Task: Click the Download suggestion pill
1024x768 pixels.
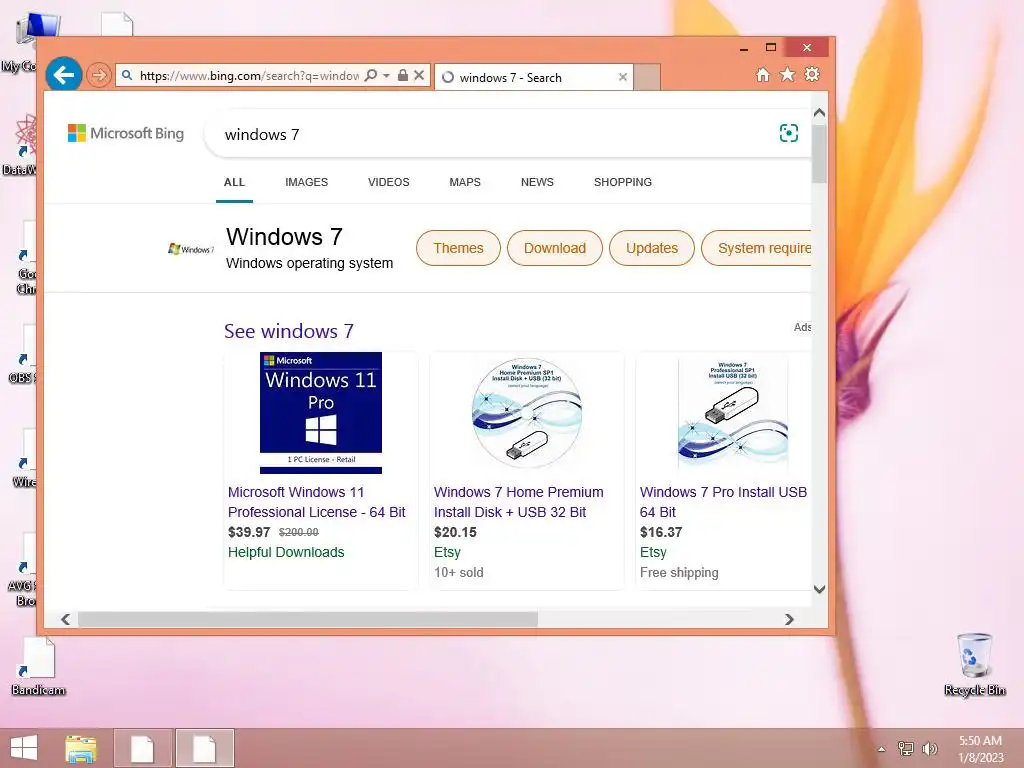Action: (x=554, y=248)
